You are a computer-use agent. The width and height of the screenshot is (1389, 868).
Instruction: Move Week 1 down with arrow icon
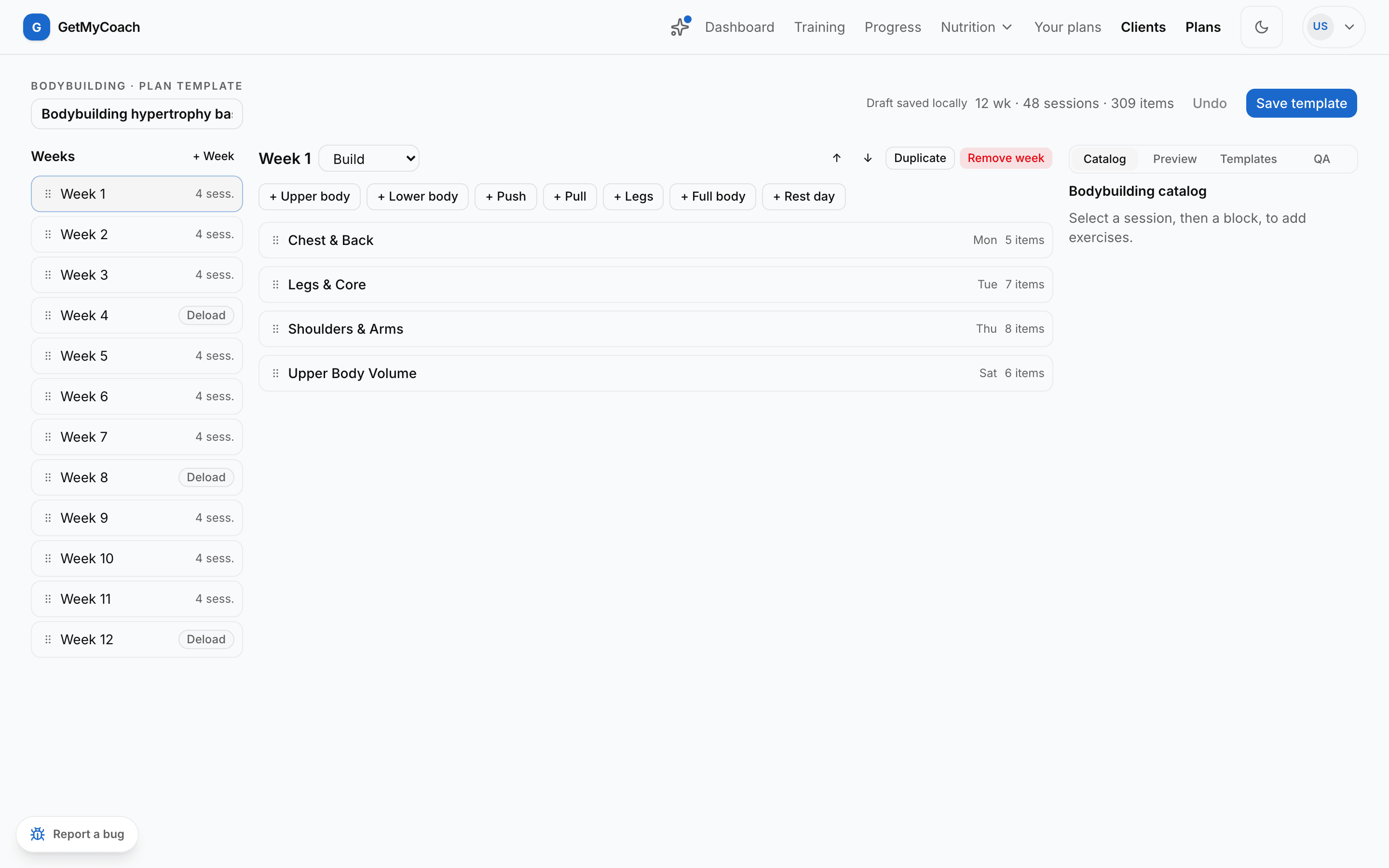[x=868, y=158]
